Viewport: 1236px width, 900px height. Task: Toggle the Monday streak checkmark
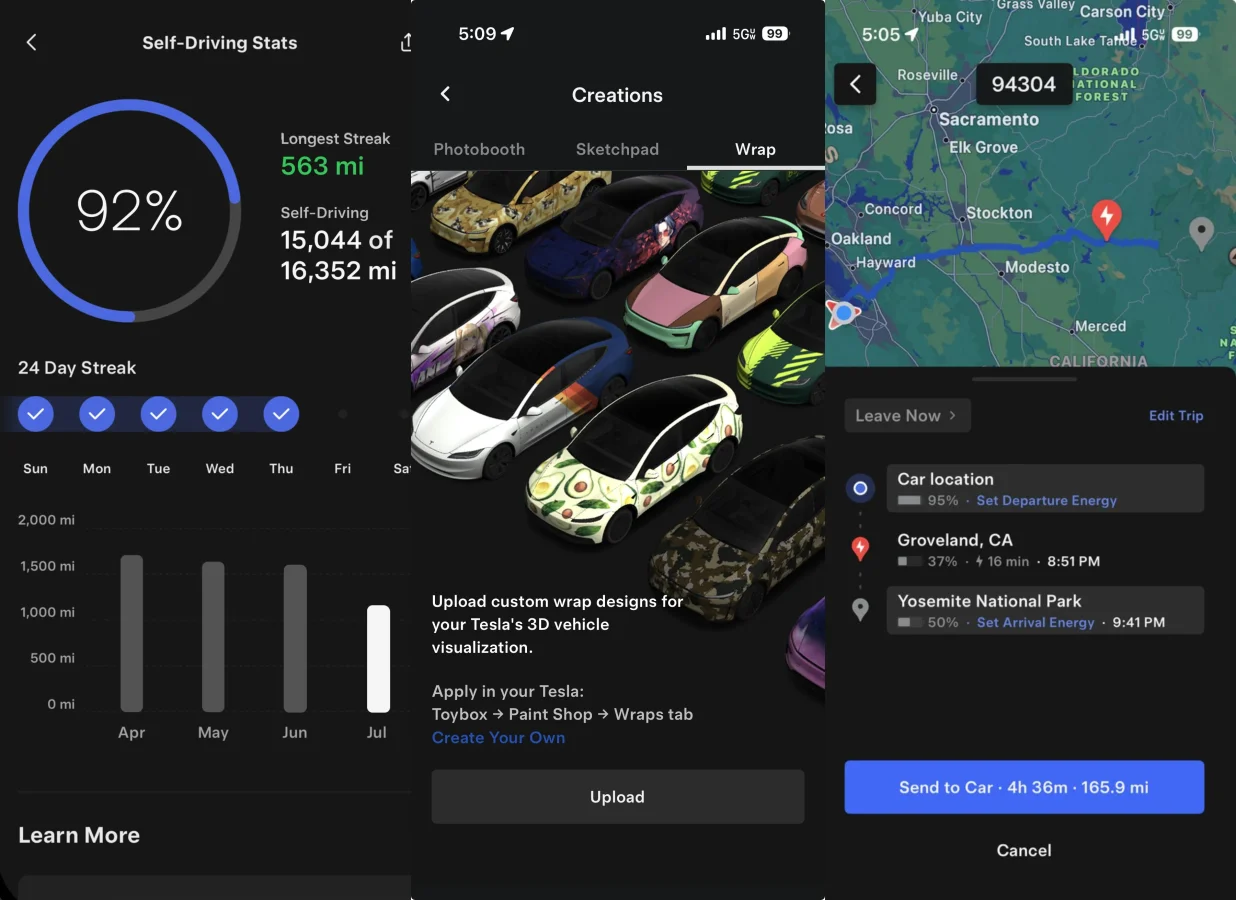coord(97,413)
